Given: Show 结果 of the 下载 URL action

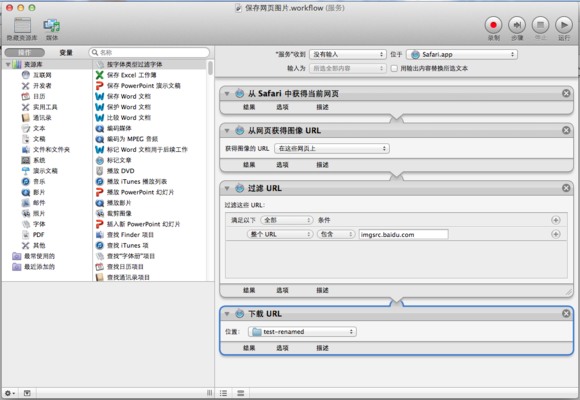Looking at the screenshot, I should [x=249, y=348].
